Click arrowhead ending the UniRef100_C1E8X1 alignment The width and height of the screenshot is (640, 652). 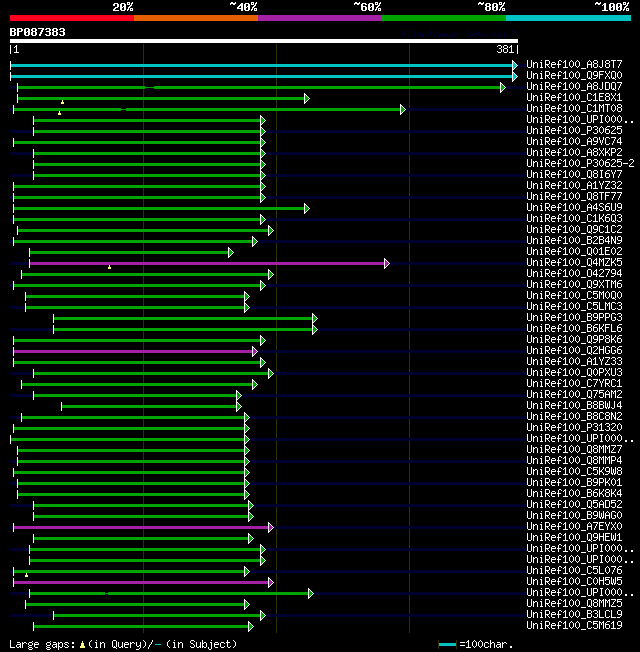(x=307, y=99)
